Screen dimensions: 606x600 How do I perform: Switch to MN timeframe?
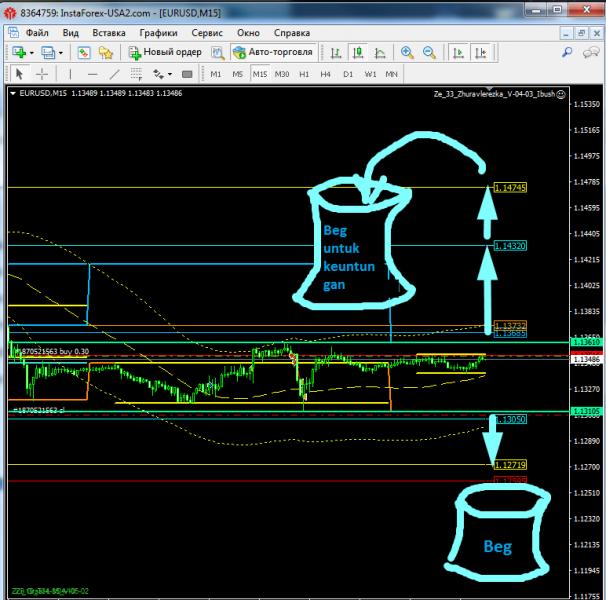coord(392,74)
